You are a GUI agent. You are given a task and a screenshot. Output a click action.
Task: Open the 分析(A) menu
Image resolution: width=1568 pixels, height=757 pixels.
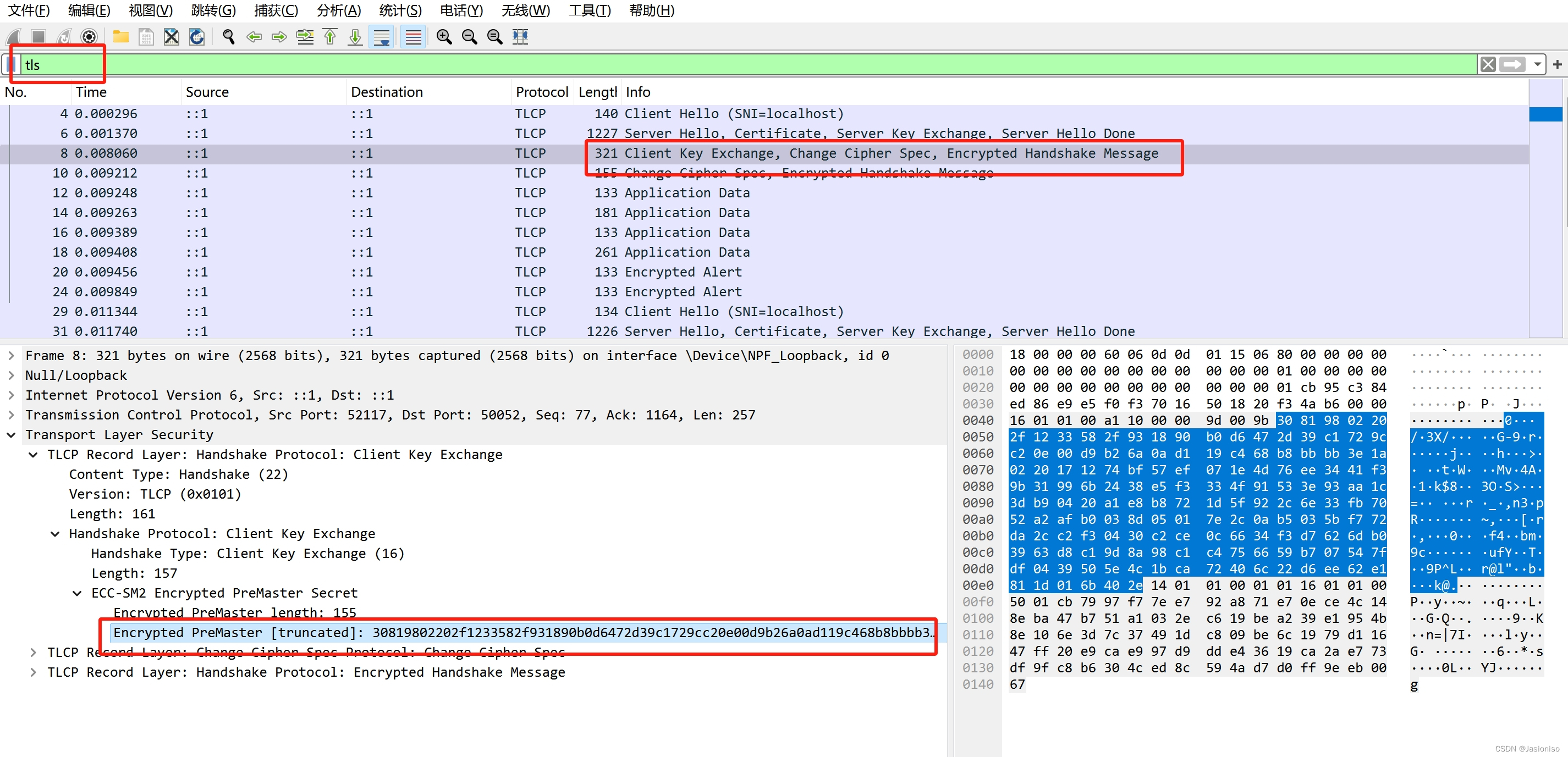tap(339, 10)
